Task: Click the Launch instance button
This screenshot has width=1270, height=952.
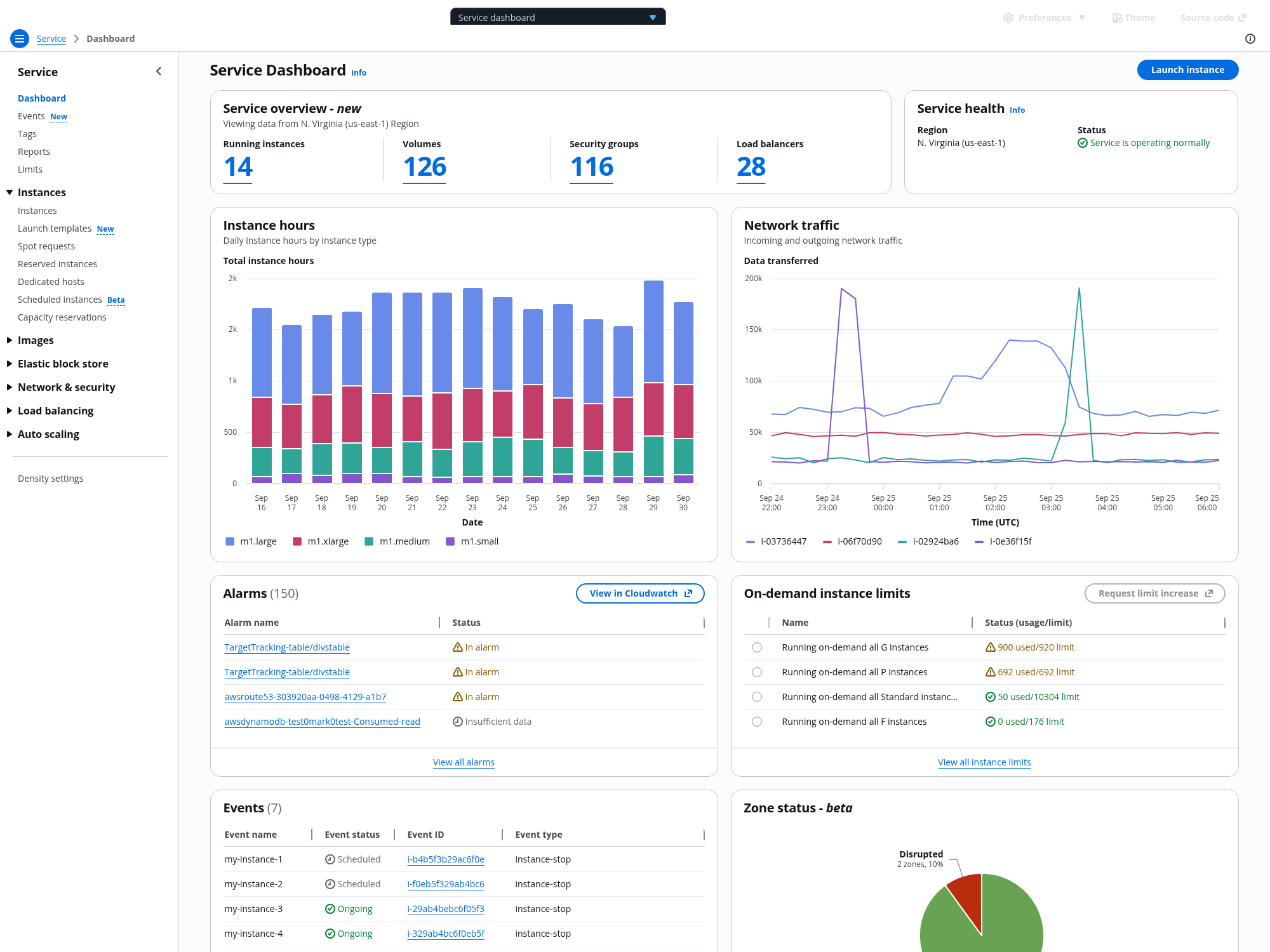Action: [1187, 70]
